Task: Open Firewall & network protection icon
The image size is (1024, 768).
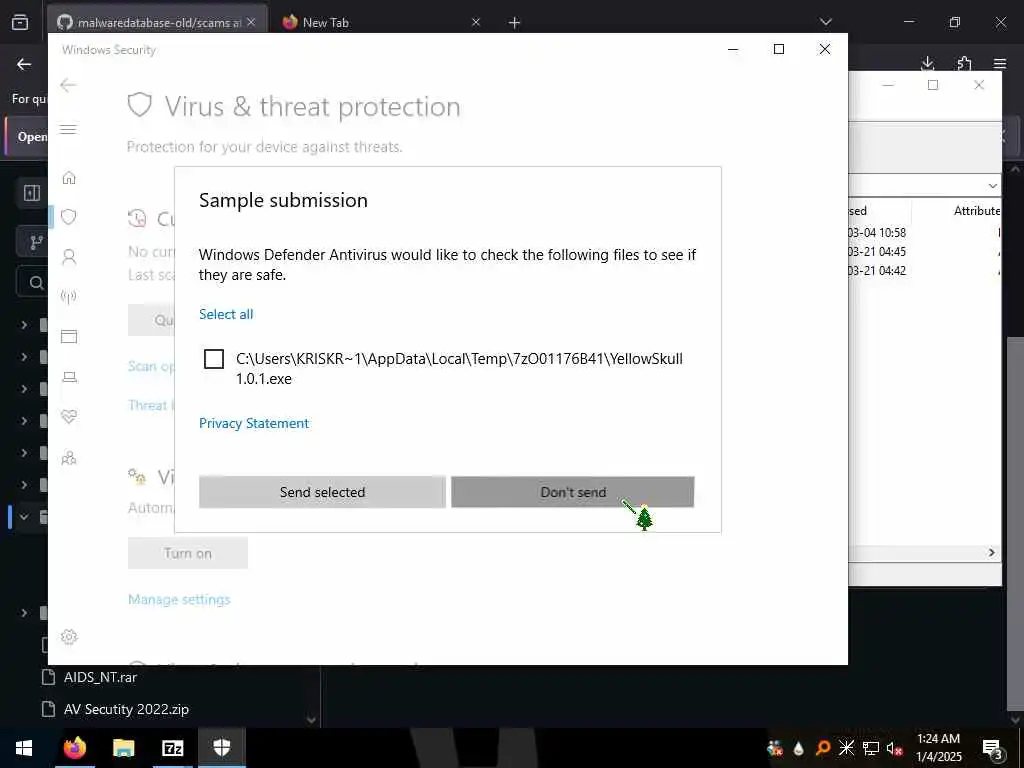Action: [69, 296]
